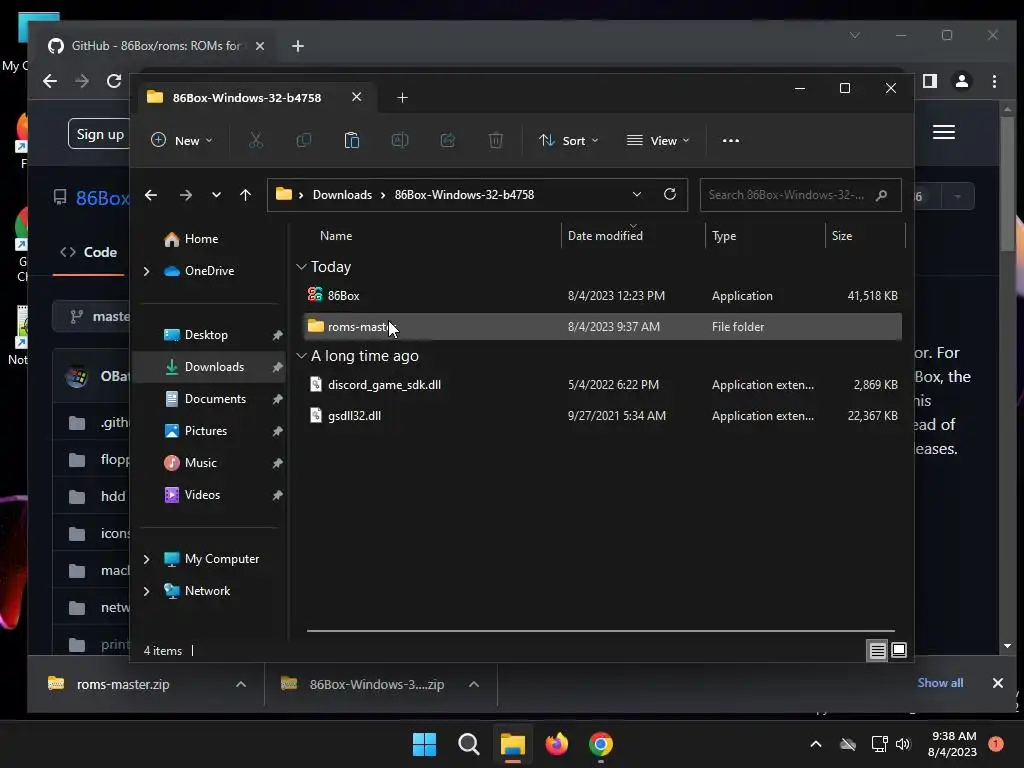Click Show all downloads link
This screenshot has height=768, width=1024.
pos(940,682)
